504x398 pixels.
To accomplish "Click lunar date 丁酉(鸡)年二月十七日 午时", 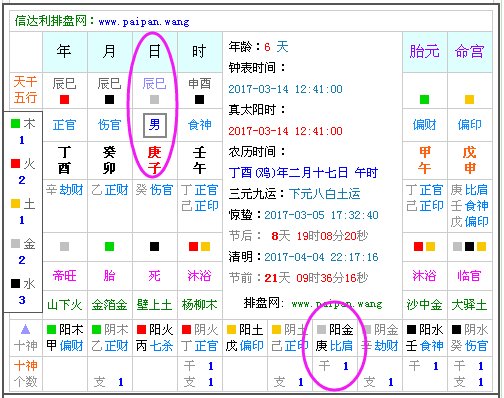I will pyautogui.click(x=303, y=173).
